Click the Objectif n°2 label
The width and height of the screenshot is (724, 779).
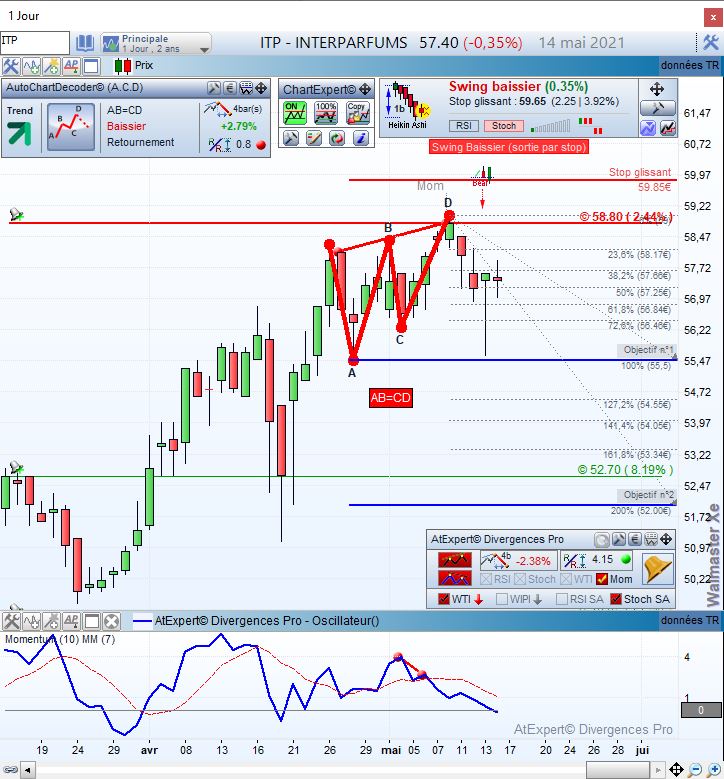pyautogui.click(x=647, y=495)
